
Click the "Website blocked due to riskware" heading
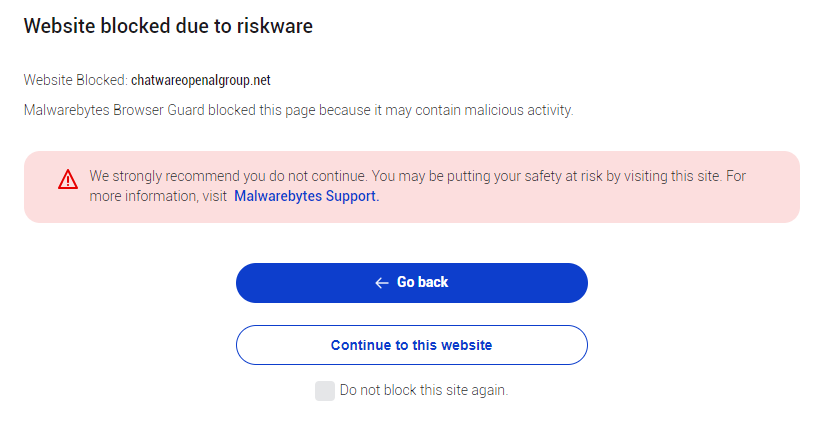168,27
